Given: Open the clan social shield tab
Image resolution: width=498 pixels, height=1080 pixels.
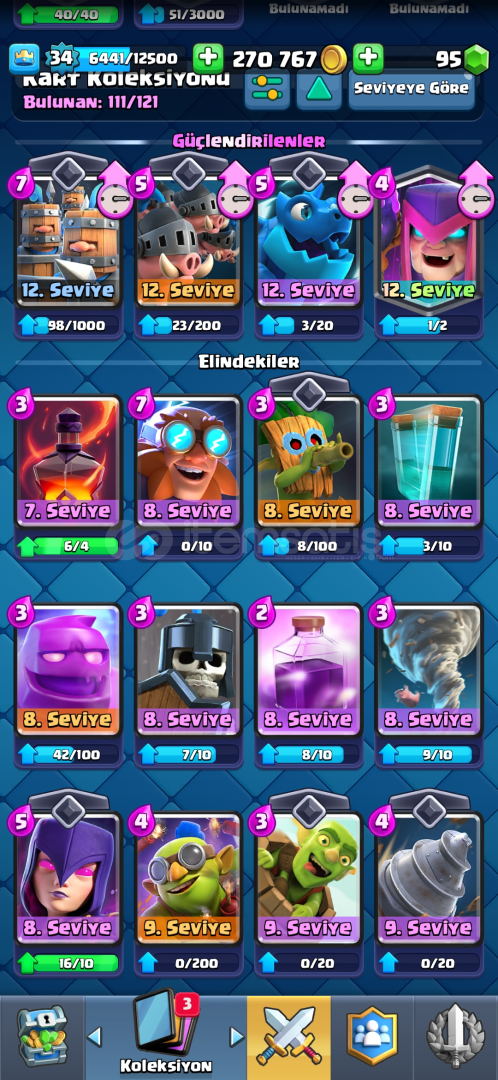Looking at the screenshot, I should click(372, 1037).
